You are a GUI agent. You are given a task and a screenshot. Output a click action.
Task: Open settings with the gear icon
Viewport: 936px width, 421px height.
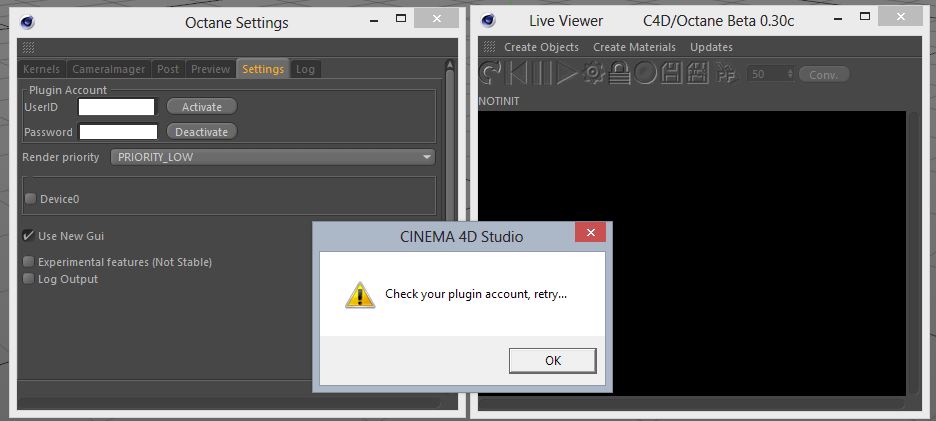tap(593, 73)
